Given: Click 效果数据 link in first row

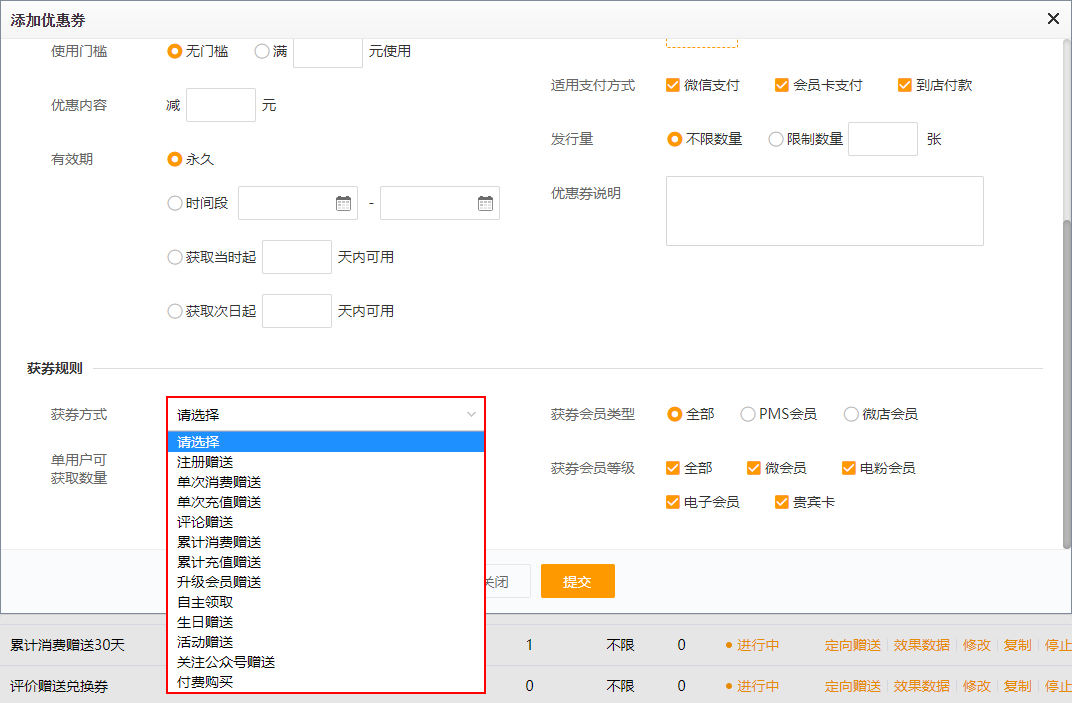Looking at the screenshot, I should click(x=921, y=645).
